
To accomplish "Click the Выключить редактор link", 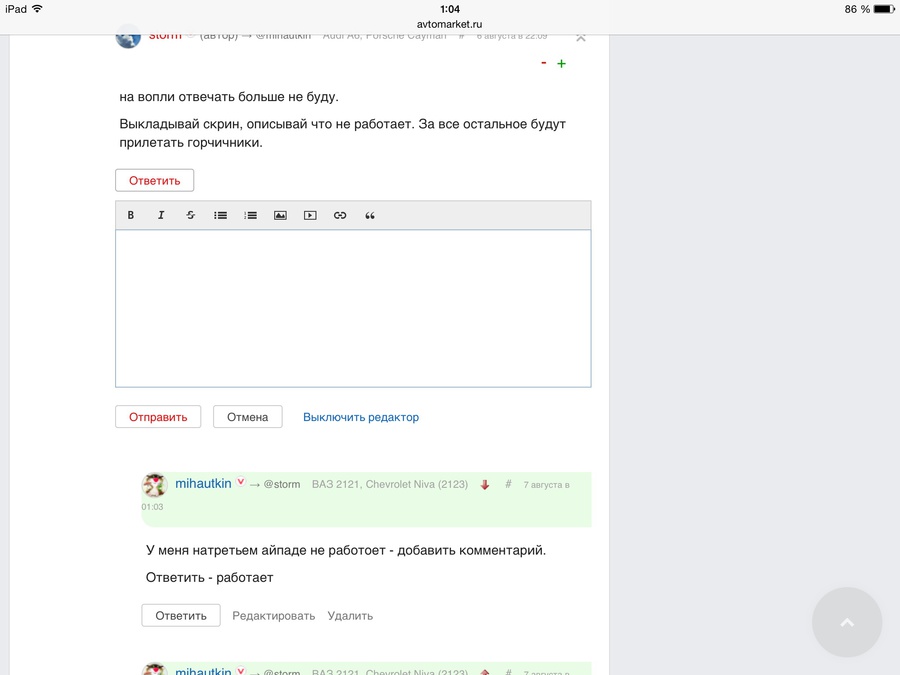I will click(x=361, y=417).
